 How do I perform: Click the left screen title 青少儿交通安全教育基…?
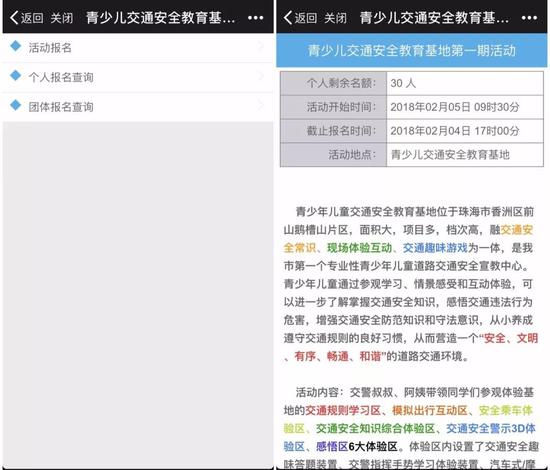160,18
